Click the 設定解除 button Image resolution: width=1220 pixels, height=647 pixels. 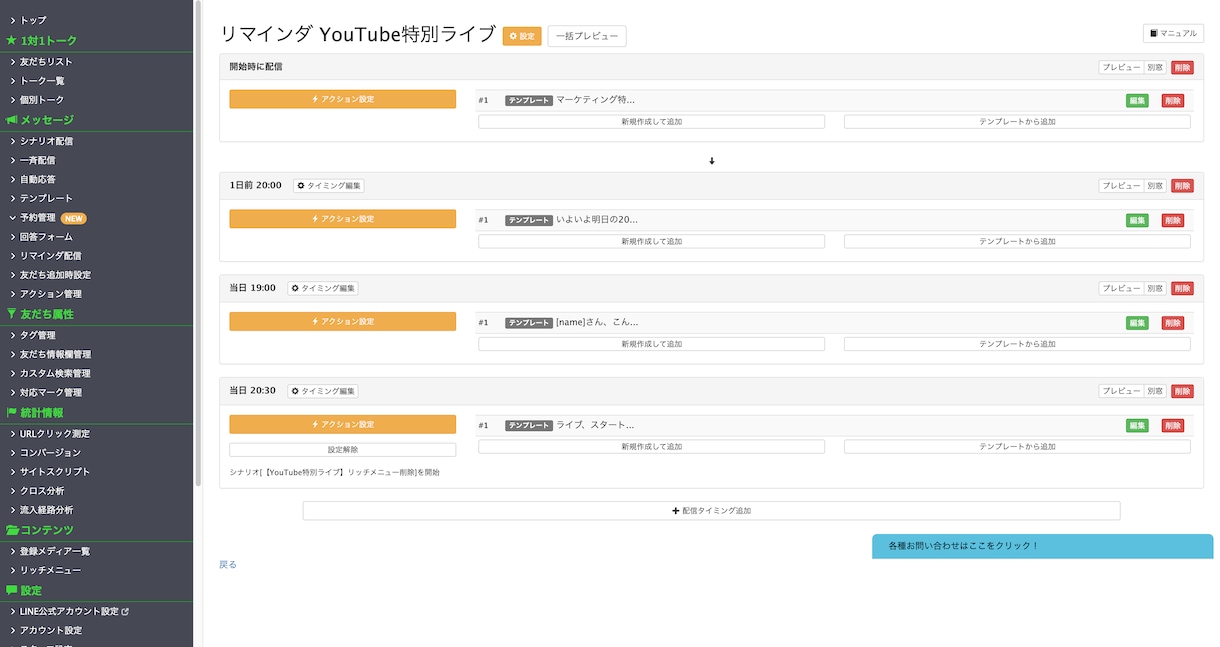click(x=343, y=450)
